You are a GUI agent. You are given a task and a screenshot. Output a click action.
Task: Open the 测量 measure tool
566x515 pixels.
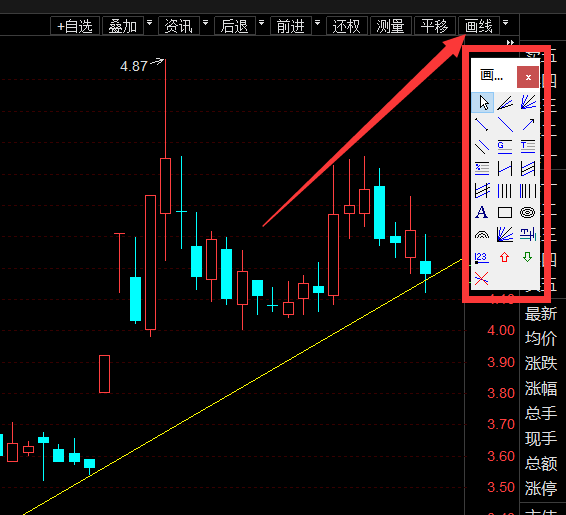pyautogui.click(x=391, y=26)
